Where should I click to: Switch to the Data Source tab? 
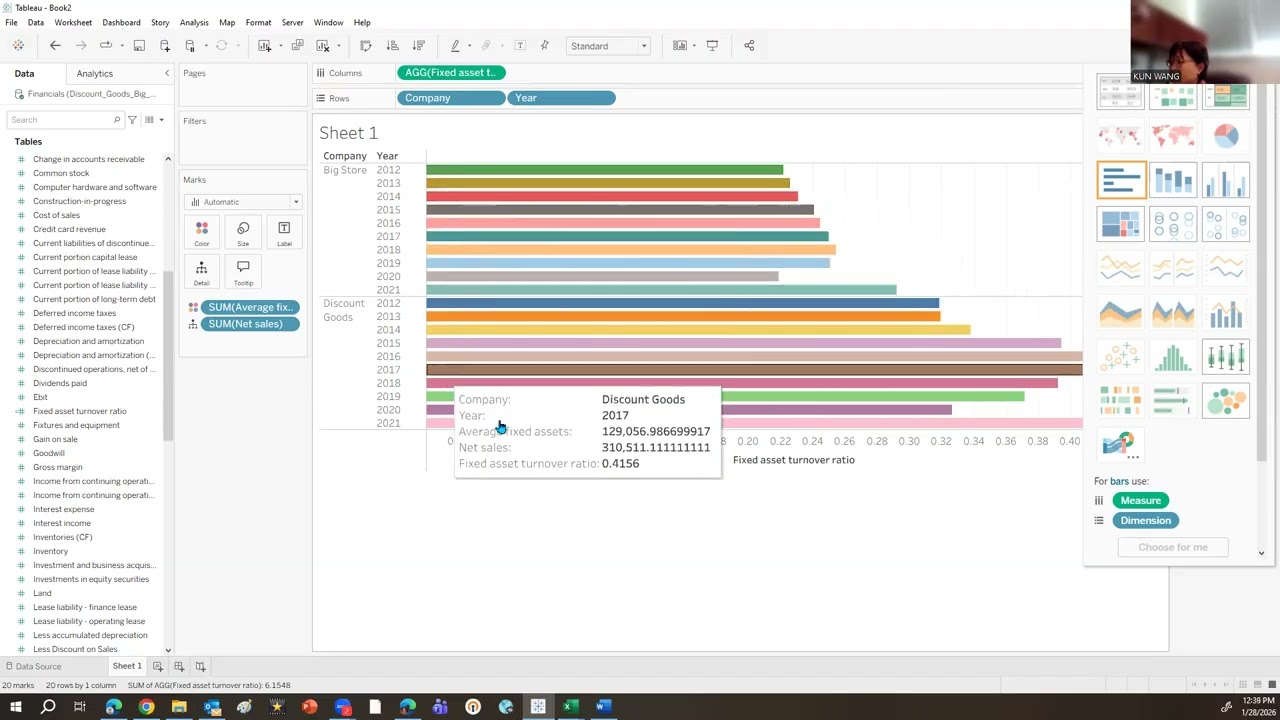[38, 666]
